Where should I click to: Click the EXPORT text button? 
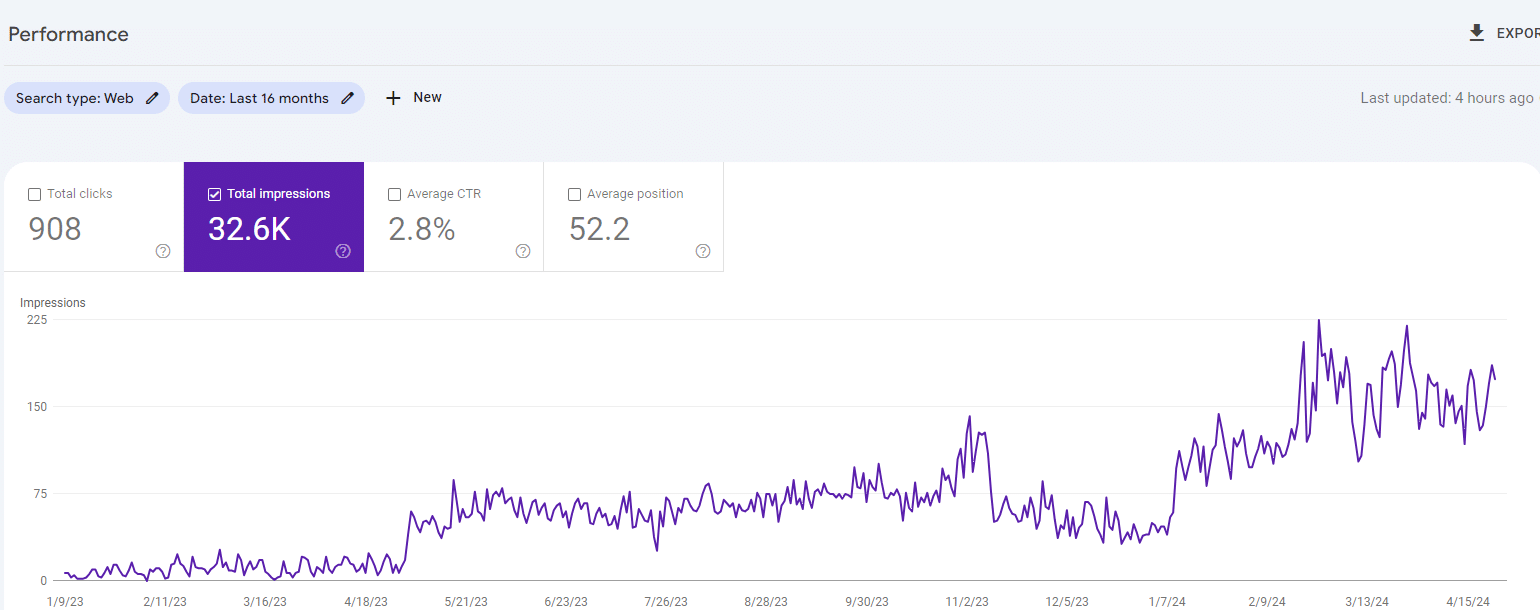click(1517, 34)
